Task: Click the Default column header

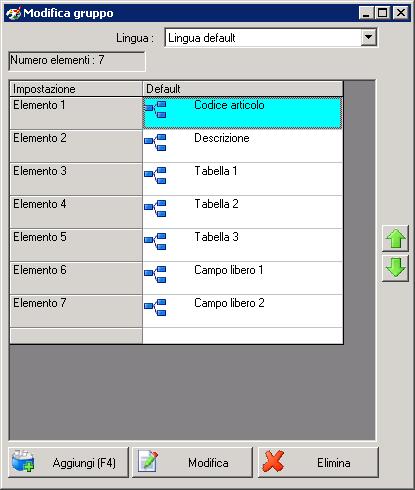Action: [243, 89]
